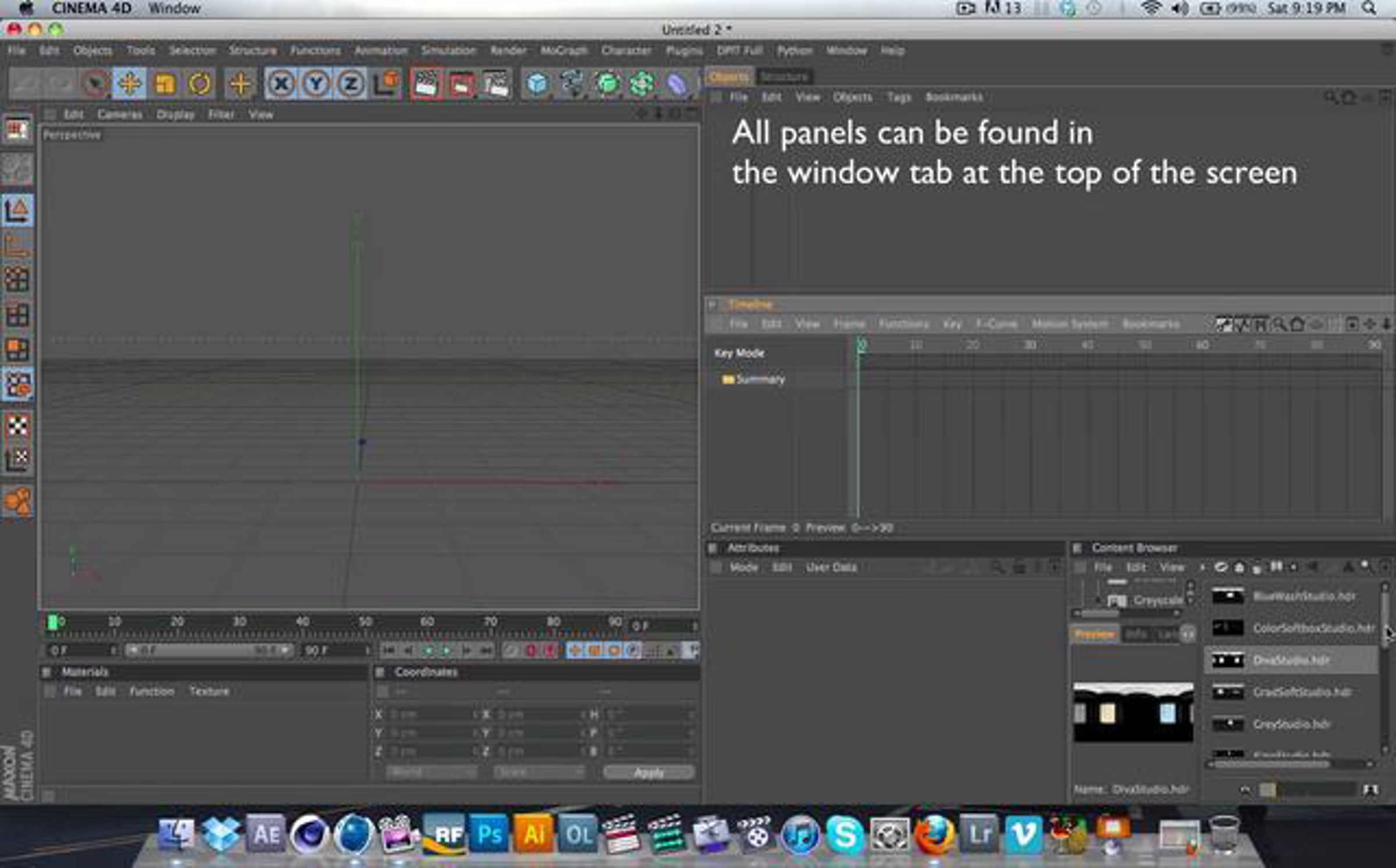Click the purple deformer icon in top toolbar
Image resolution: width=1396 pixels, height=868 pixels.
676,84
